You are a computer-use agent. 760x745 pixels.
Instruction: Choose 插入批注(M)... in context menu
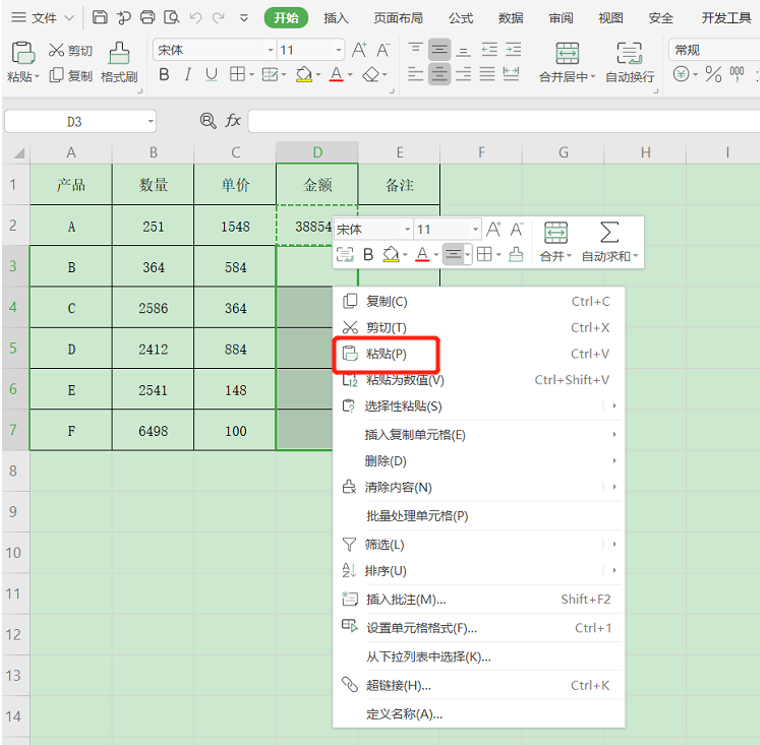[x=479, y=600]
